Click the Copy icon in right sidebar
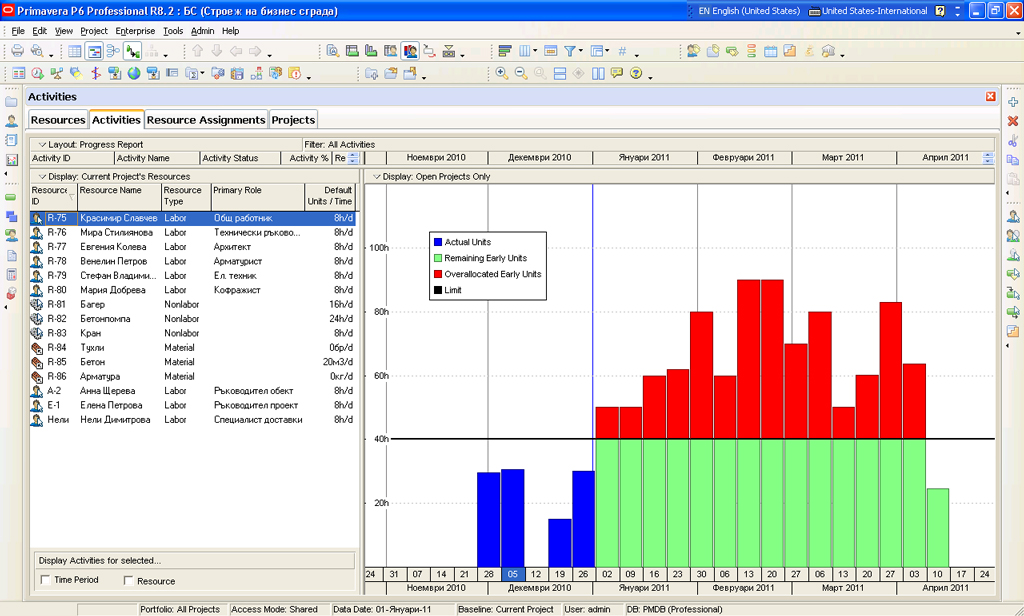Image resolution: width=1024 pixels, height=616 pixels. (1013, 159)
